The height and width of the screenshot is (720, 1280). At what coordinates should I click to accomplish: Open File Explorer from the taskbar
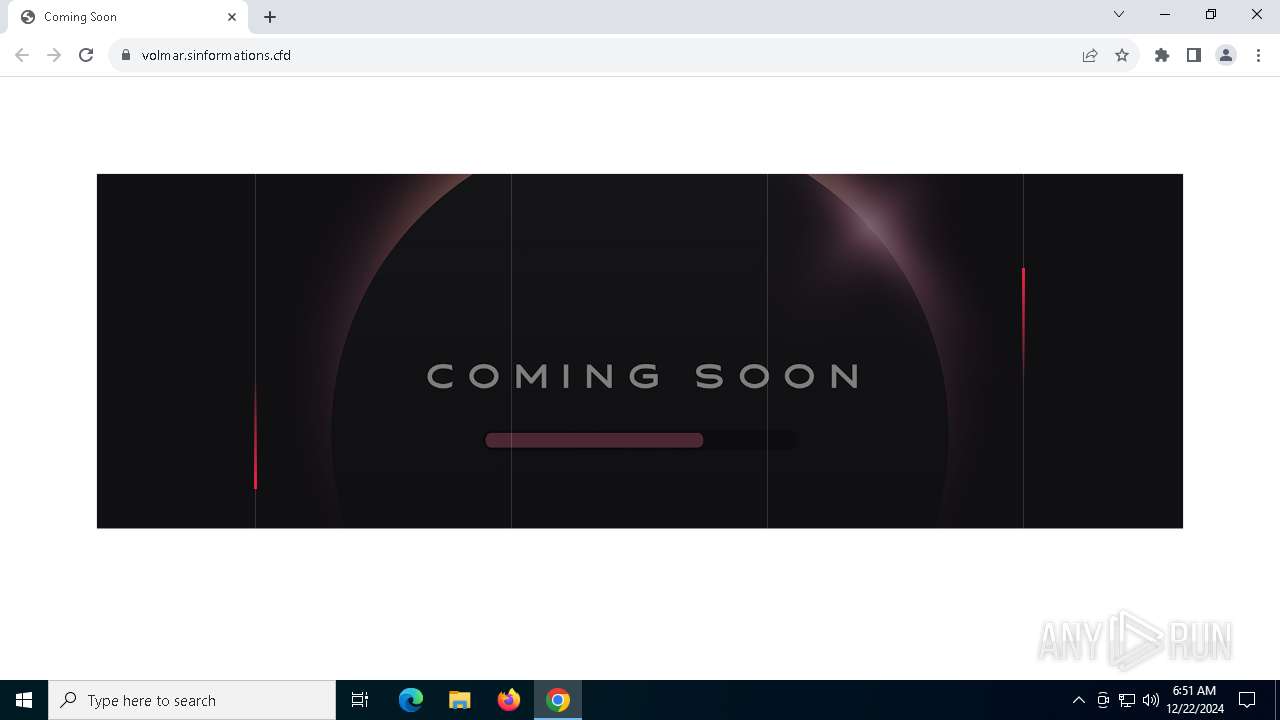[x=460, y=700]
